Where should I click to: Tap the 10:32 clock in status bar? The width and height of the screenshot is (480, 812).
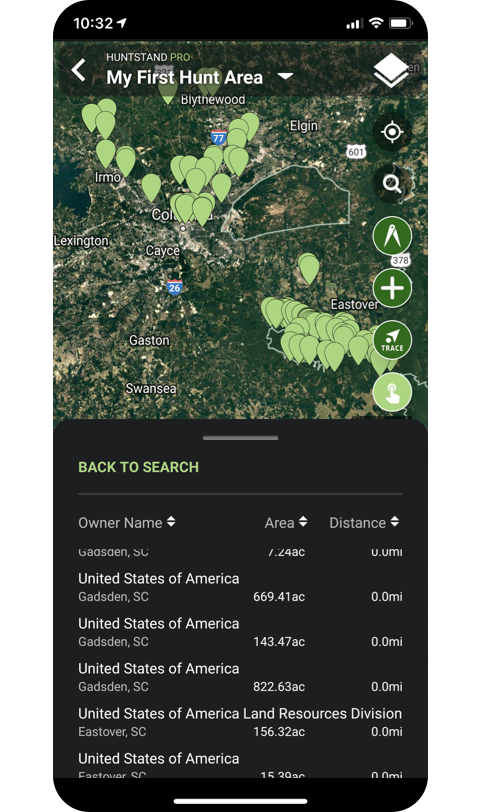click(x=93, y=23)
